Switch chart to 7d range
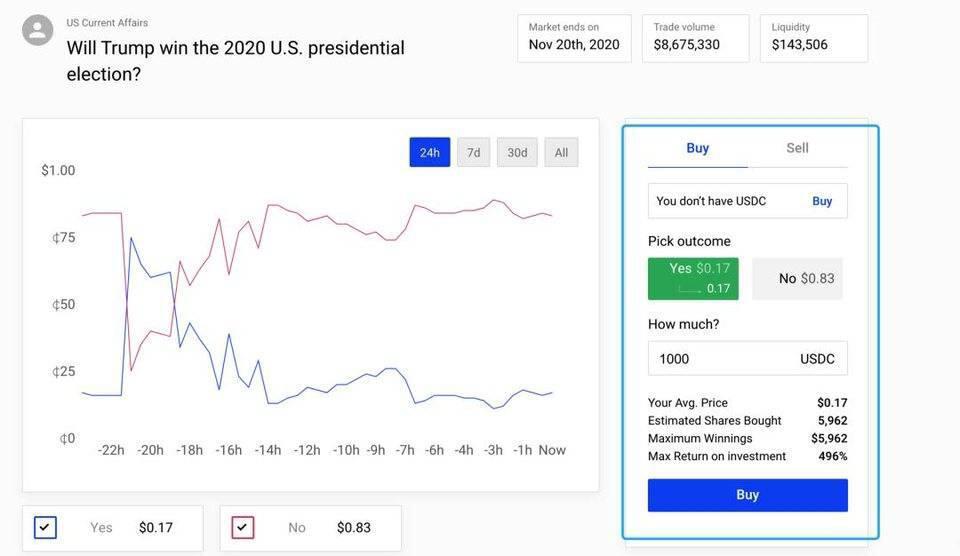Image resolution: width=960 pixels, height=556 pixels. pos(473,152)
